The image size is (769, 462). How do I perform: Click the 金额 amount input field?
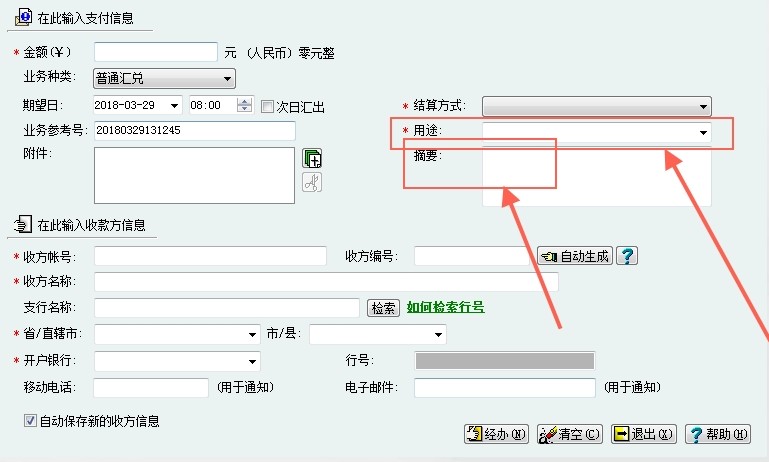[155, 52]
